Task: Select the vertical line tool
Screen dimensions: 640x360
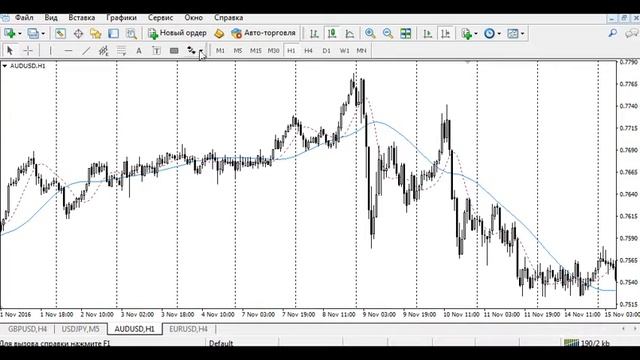Action: coord(51,51)
